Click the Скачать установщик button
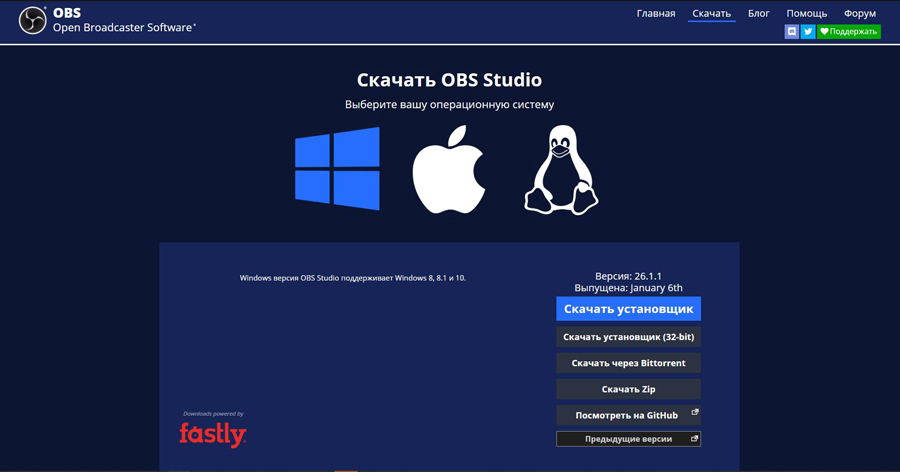 tap(628, 309)
